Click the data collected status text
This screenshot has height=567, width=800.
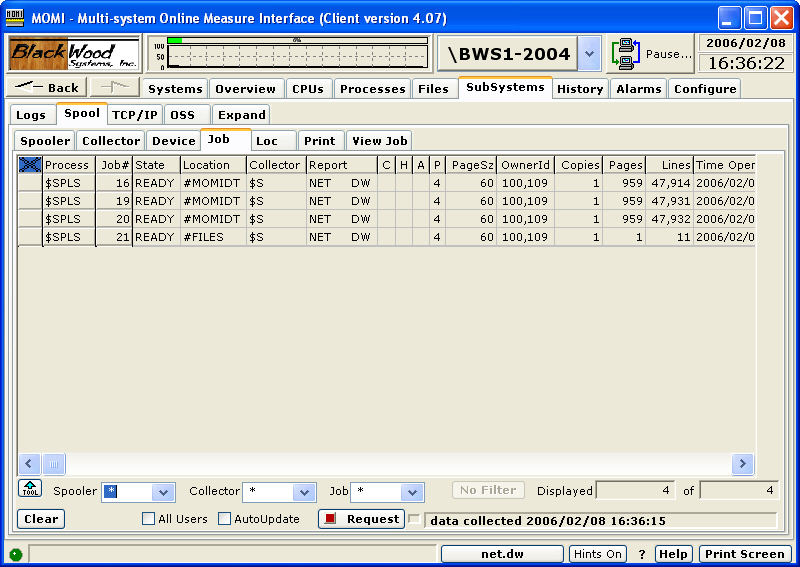click(548, 521)
